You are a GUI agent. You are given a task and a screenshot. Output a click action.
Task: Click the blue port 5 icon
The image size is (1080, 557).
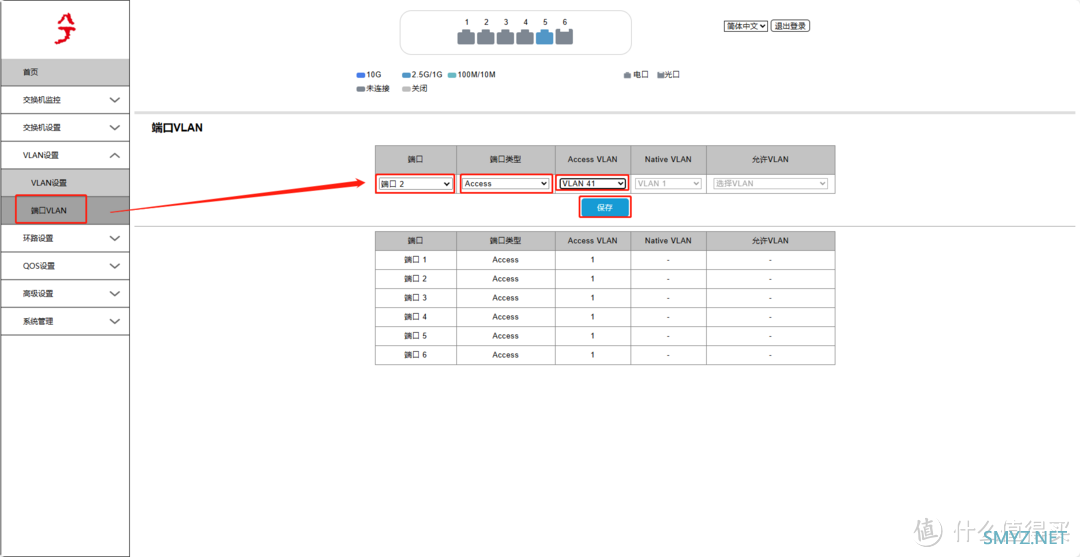tap(545, 37)
